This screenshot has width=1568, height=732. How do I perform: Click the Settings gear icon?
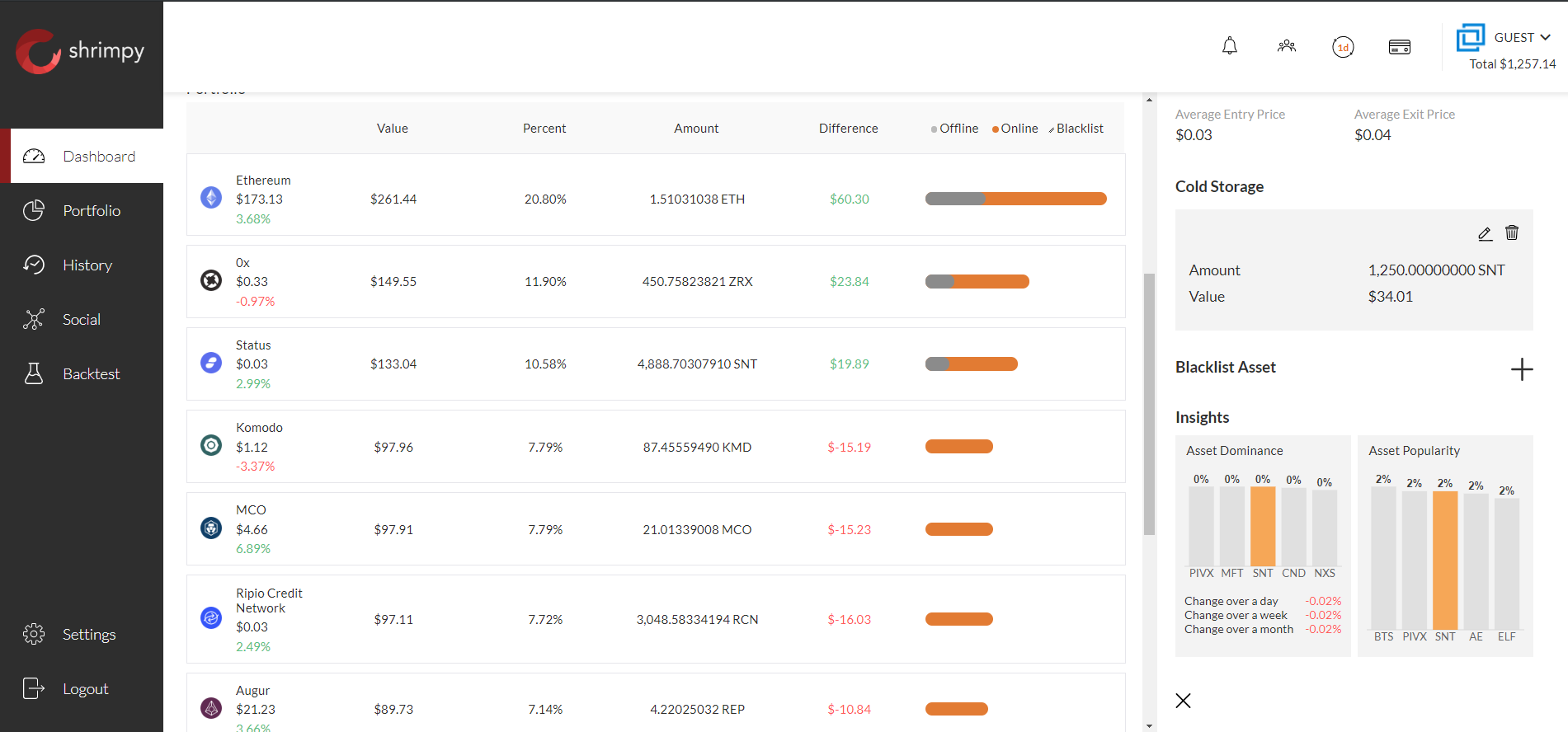pyautogui.click(x=34, y=634)
